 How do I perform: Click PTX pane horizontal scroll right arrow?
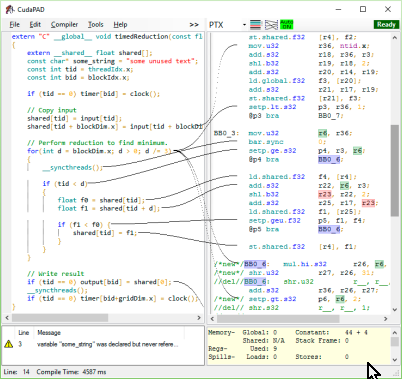pyautogui.click(x=385, y=319)
